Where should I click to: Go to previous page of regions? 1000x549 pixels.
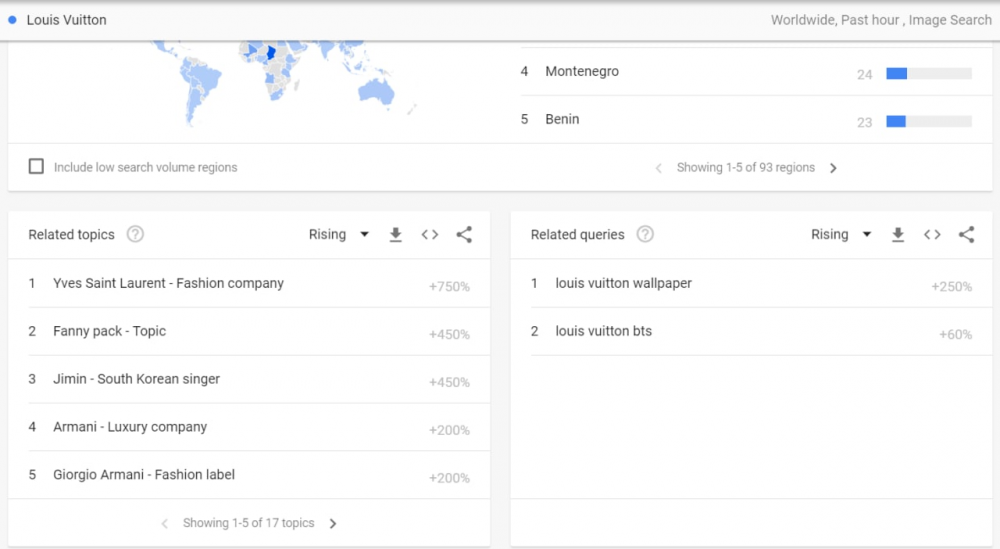(659, 168)
